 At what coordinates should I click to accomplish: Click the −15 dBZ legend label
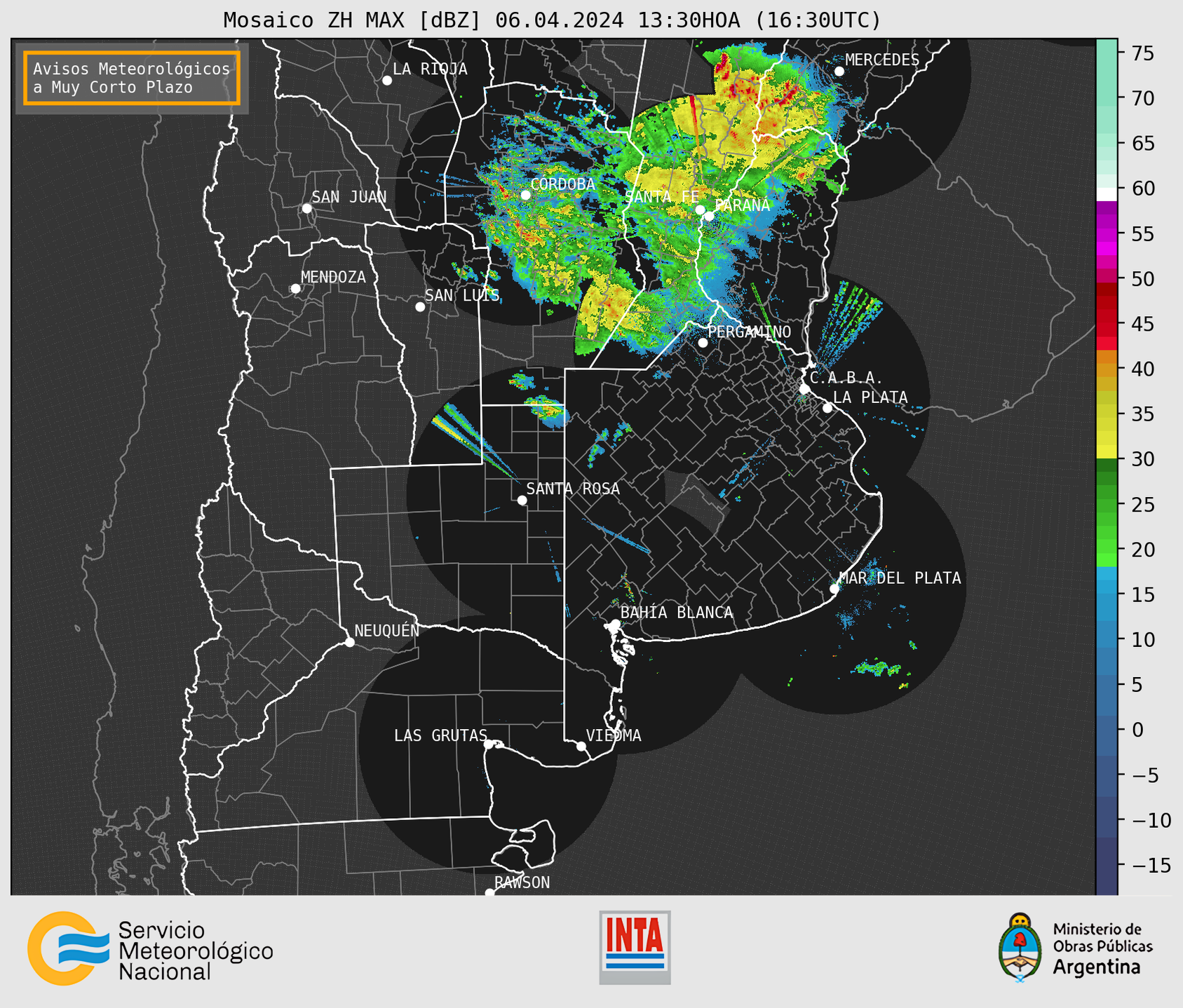pyautogui.click(x=1150, y=865)
